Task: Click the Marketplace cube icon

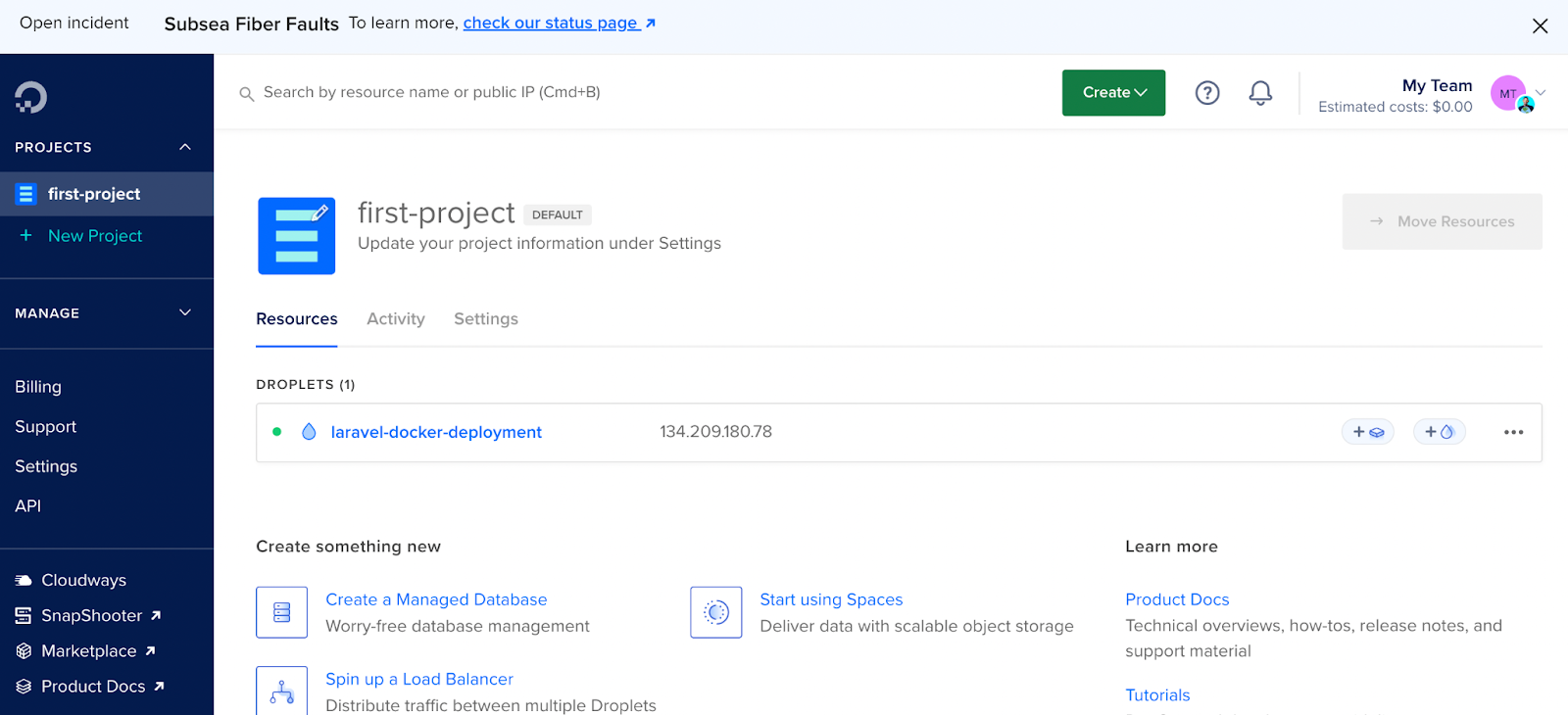Action: tap(24, 651)
